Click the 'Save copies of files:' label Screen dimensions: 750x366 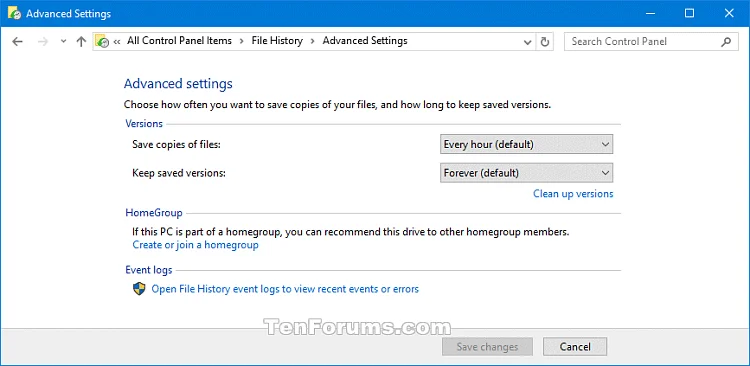coord(176,144)
